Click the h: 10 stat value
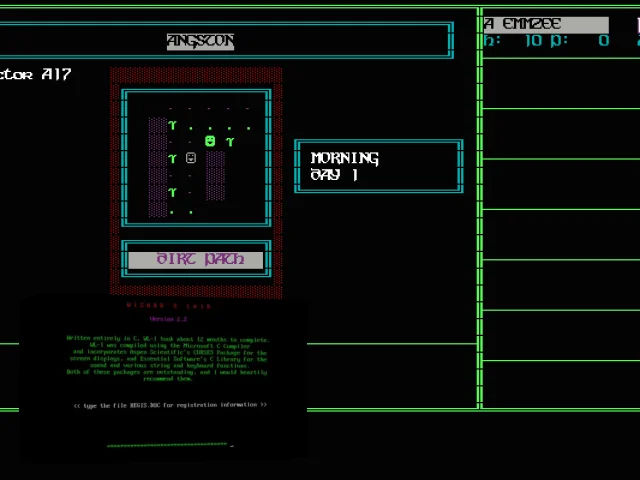The width and height of the screenshot is (640, 480). point(513,40)
